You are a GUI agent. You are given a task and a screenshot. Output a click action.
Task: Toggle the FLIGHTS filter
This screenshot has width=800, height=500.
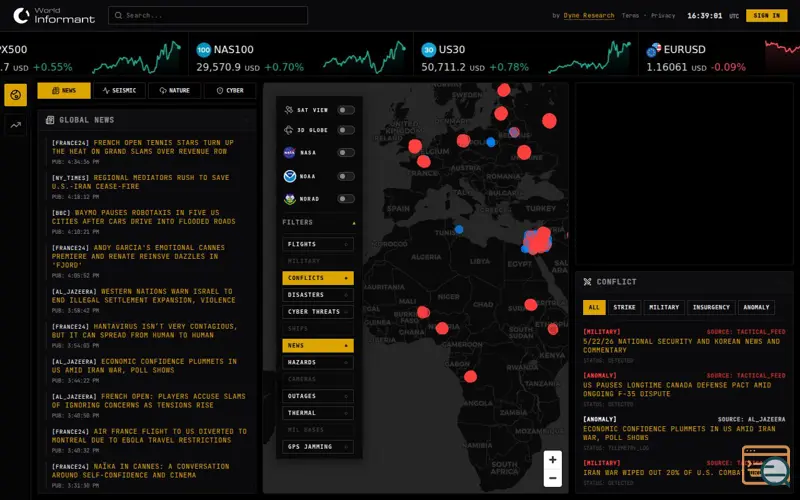[317, 244]
